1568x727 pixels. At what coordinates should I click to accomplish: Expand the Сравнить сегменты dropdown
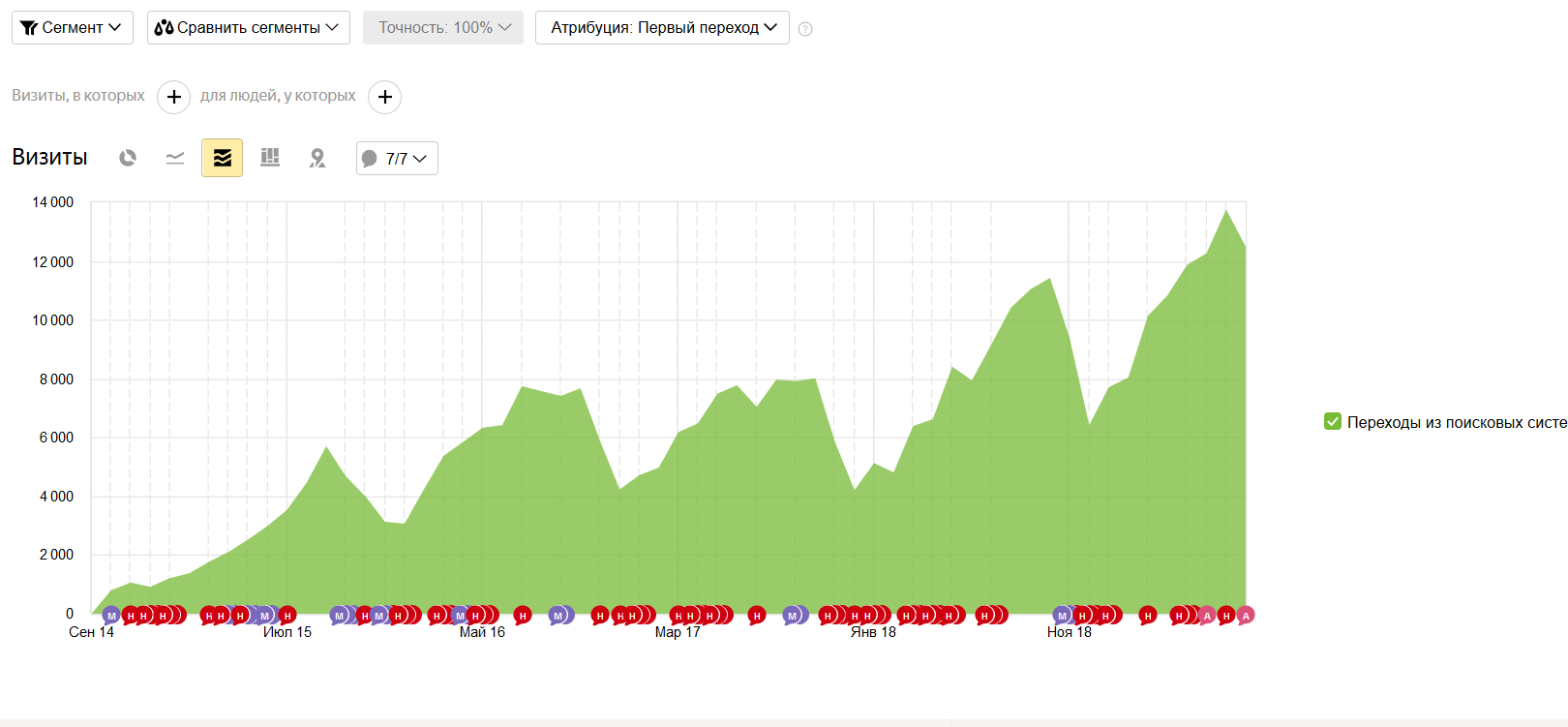pos(248,28)
